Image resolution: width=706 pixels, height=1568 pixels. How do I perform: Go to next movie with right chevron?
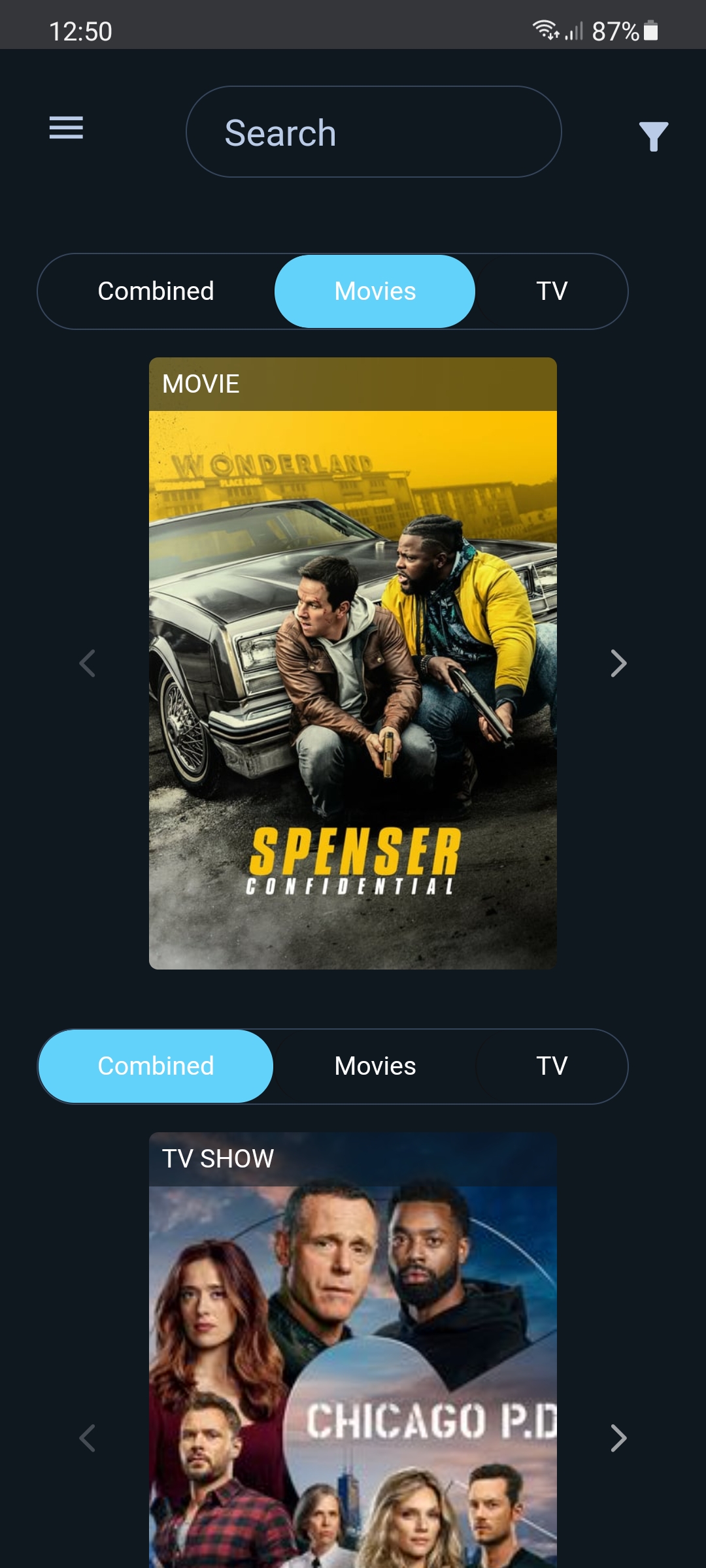tap(618, 663)
